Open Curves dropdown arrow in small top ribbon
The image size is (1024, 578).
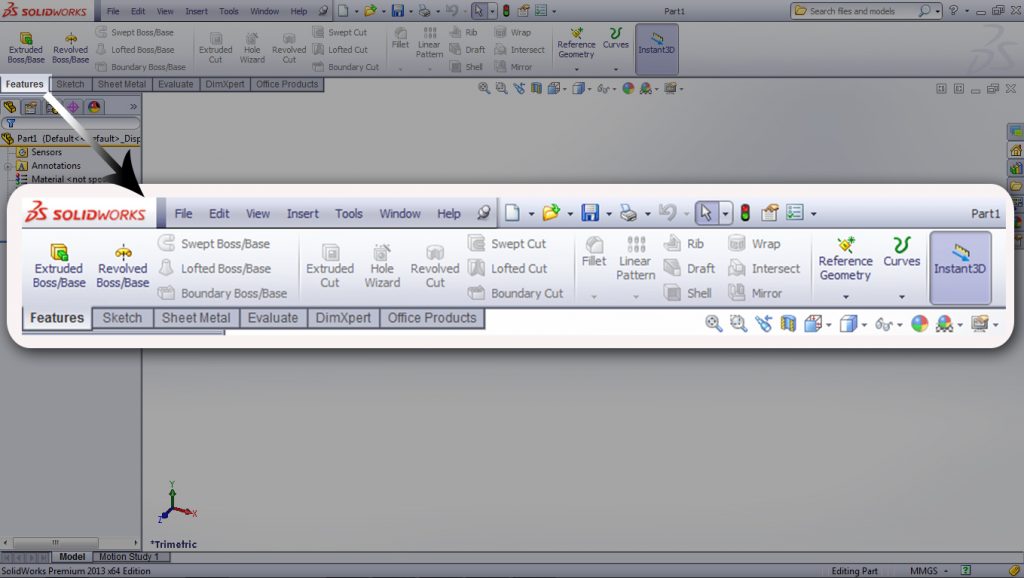pos(615,69)
